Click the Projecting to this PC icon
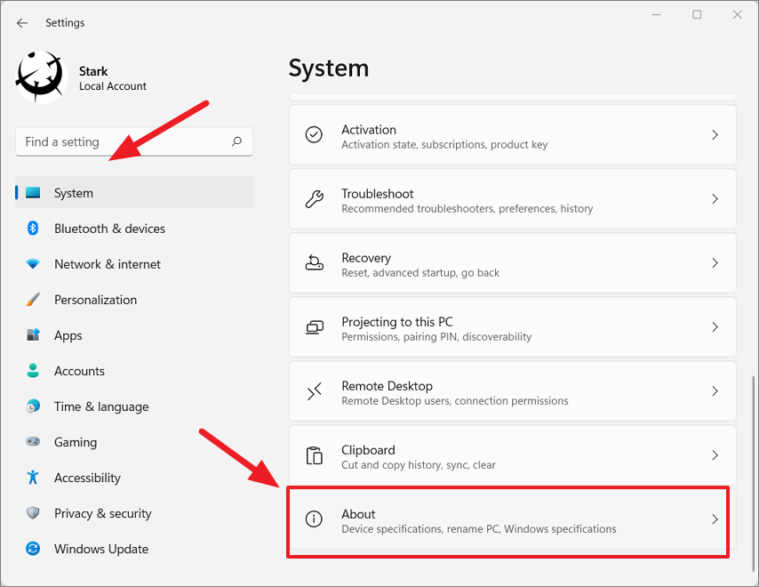Viewport: 759px width, 587px height. (314, 327)
